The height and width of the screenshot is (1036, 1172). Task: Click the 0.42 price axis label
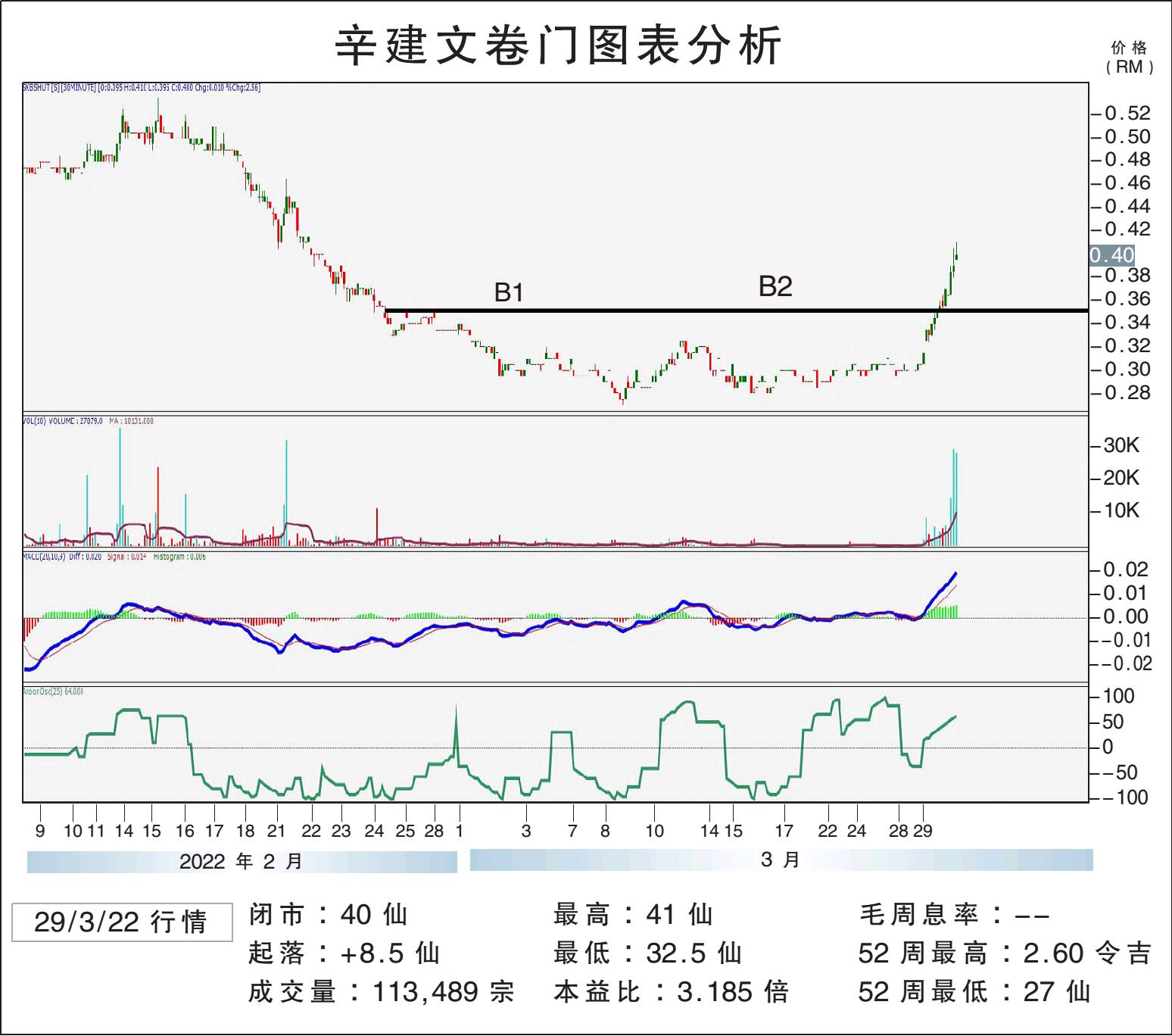point(1127,229)
